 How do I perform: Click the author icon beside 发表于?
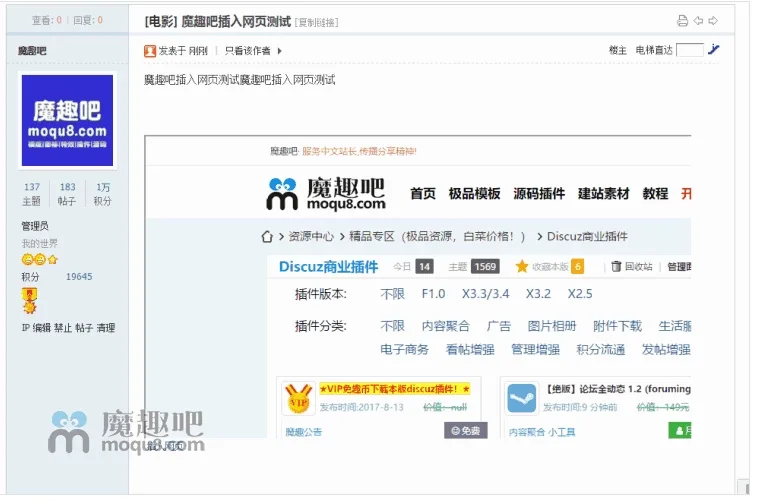[x=150, y=51]
